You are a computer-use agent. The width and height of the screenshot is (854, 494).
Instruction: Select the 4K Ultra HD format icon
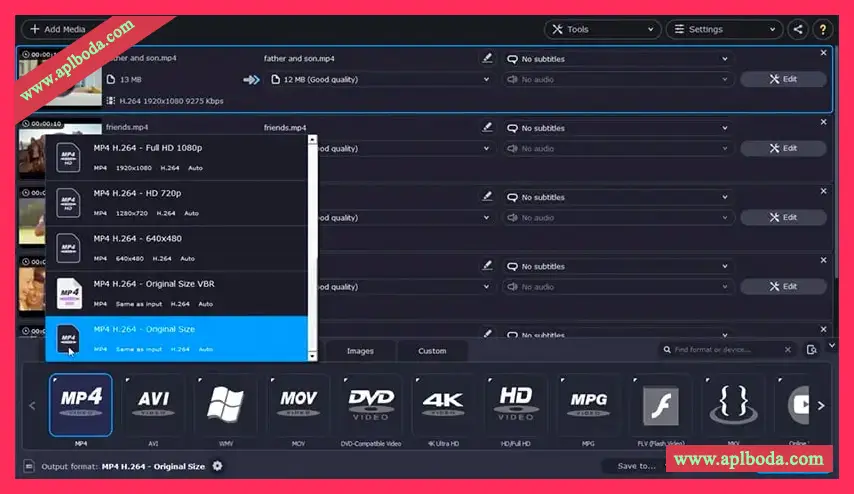click(x=443, y=404)
